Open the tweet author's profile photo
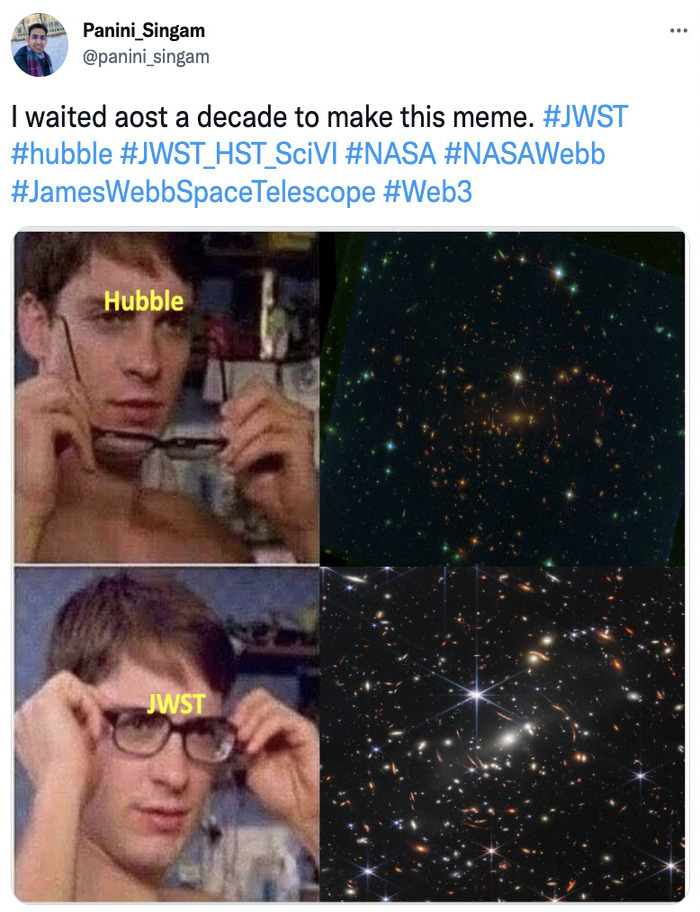Viewport: 700px width, 912px height. click(40, 47)
